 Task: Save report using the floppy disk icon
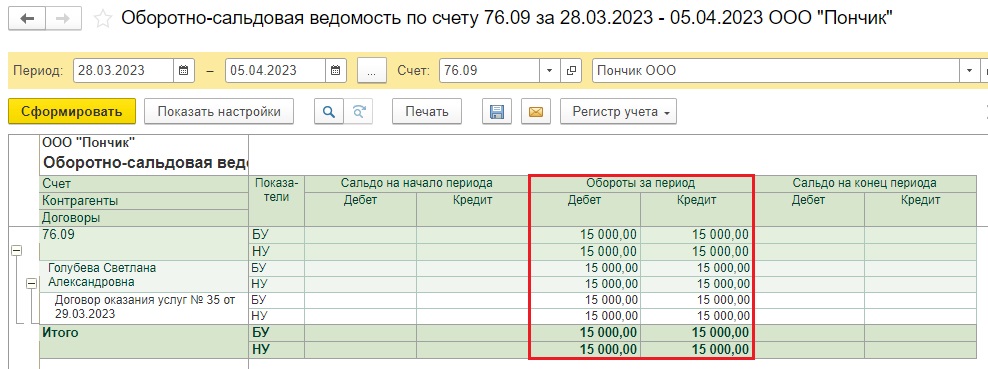click(497, 112)
